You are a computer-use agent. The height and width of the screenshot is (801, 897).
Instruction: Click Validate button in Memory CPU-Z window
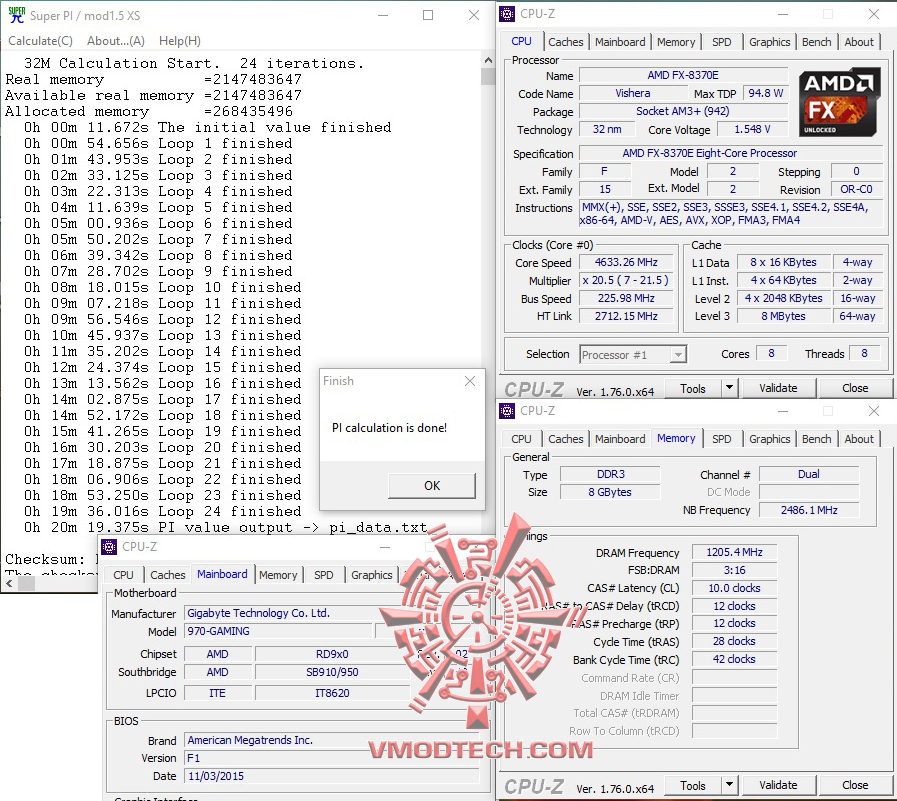coord(778,785)
